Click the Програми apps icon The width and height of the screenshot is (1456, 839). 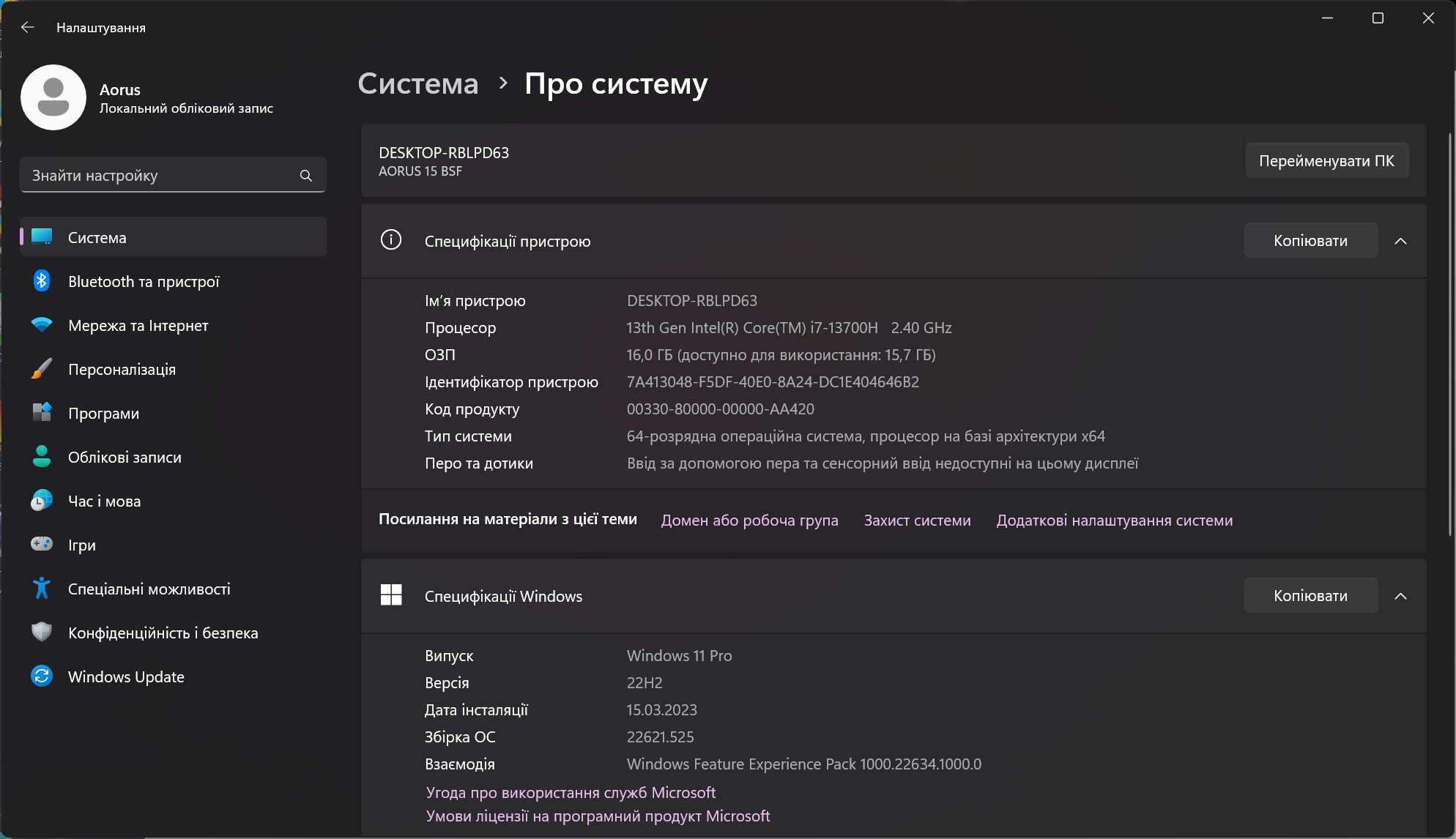point(42,413)
